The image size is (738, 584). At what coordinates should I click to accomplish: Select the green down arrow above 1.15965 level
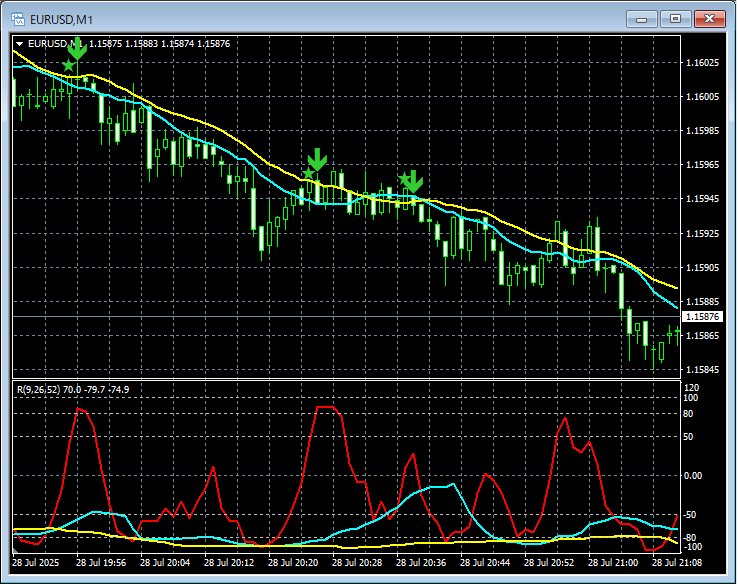(x=317, y=160)
